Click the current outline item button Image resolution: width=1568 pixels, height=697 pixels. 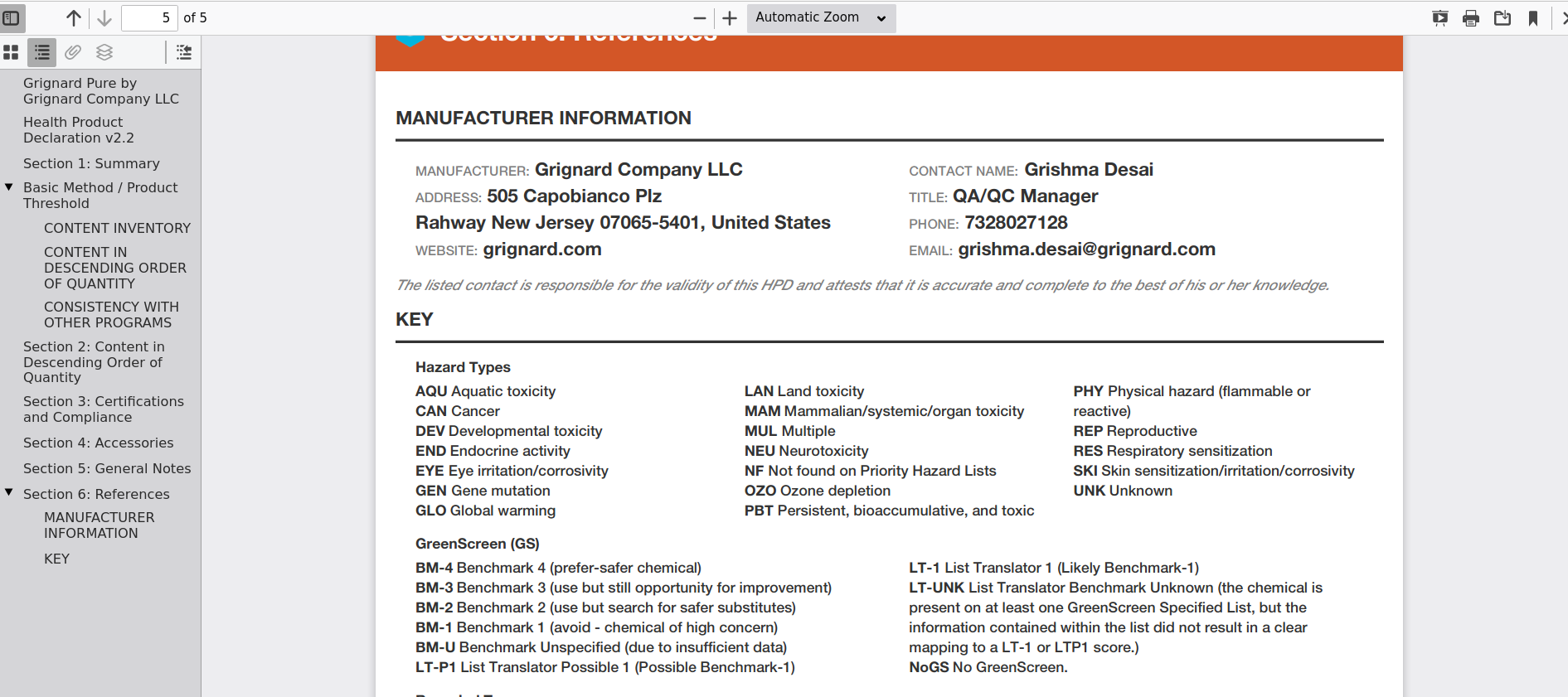[x=184, y=52]
